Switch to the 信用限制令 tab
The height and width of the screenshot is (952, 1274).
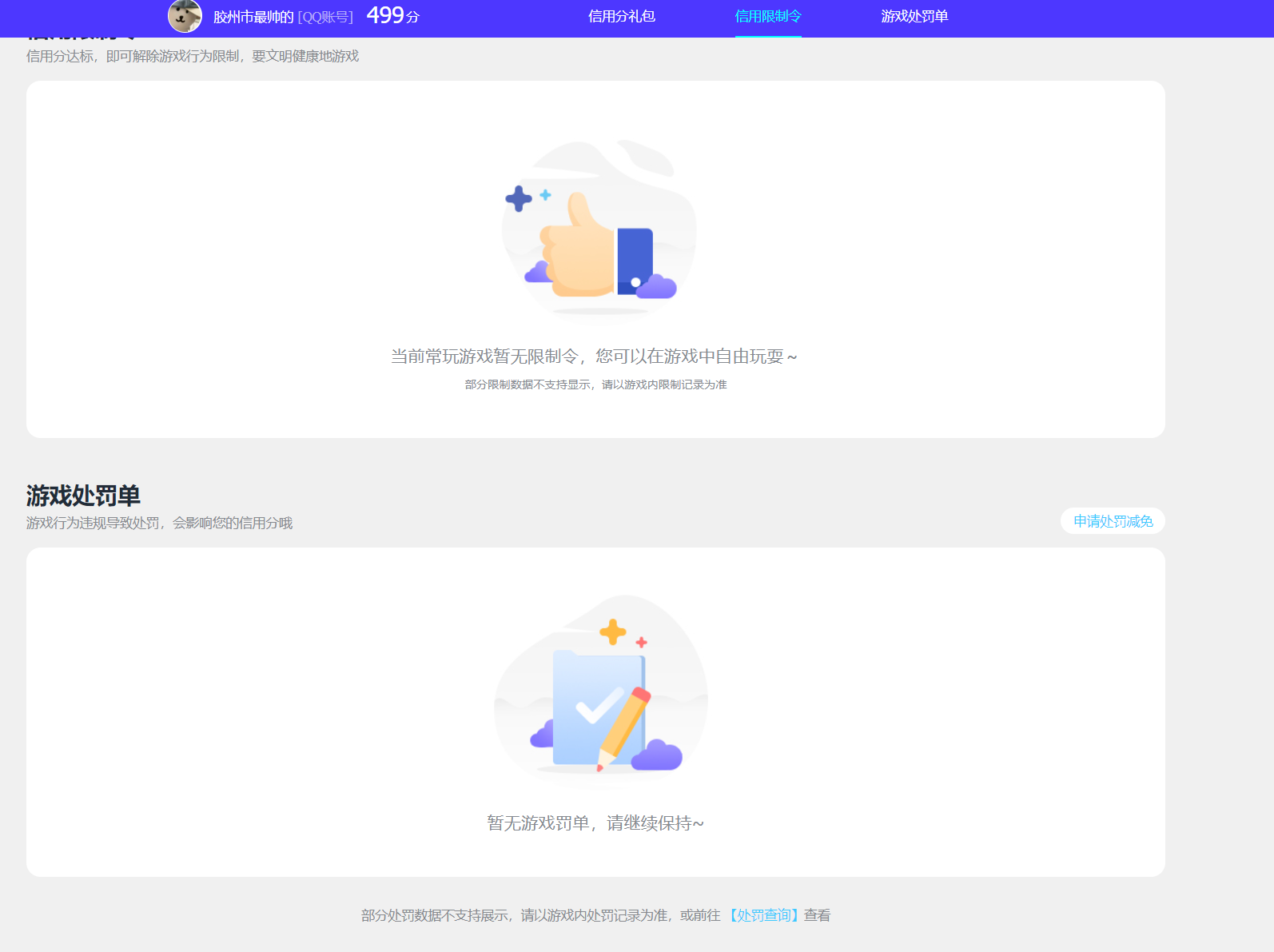pos(768,17)
